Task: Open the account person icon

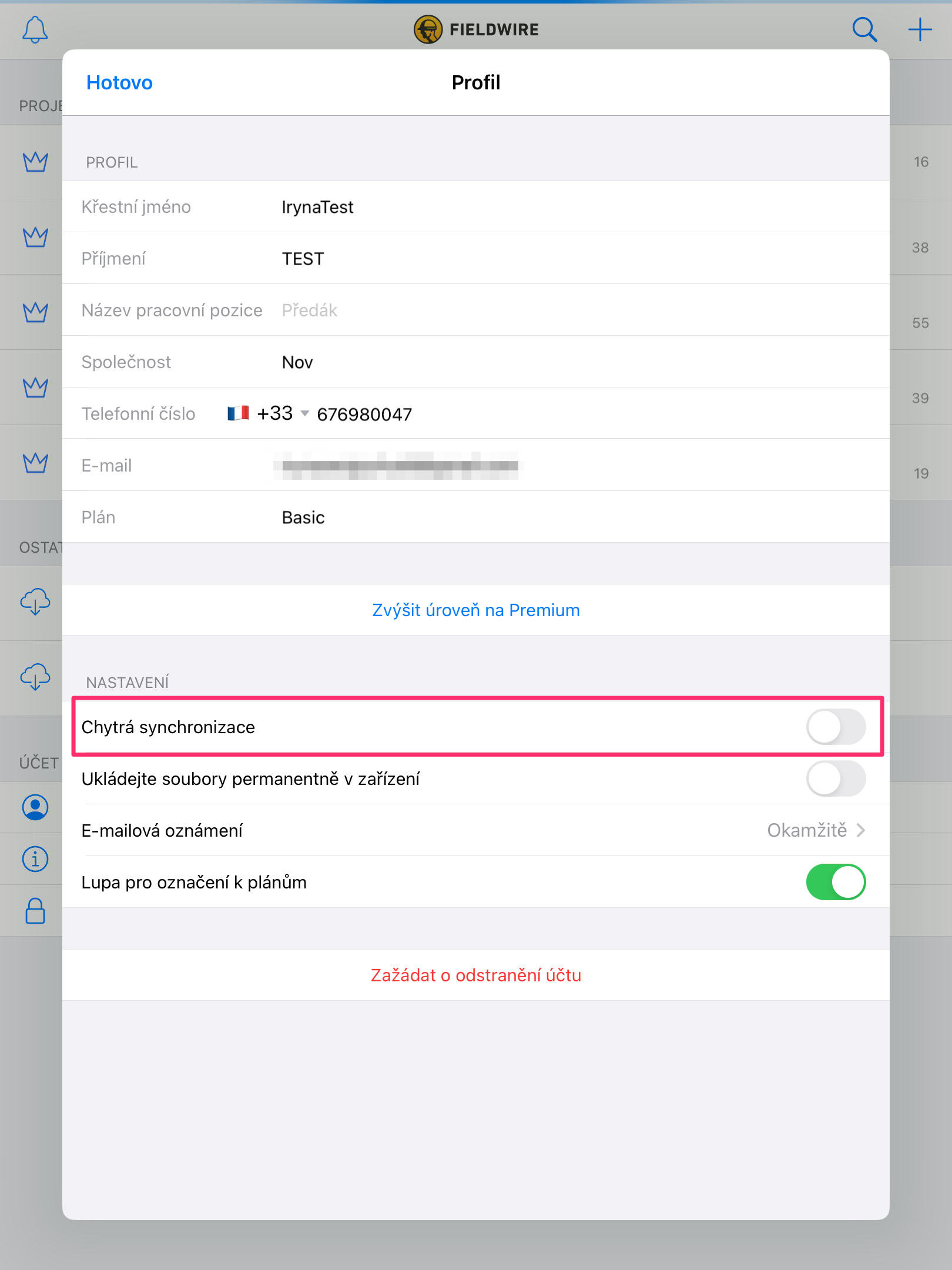Action: [35, 807]
